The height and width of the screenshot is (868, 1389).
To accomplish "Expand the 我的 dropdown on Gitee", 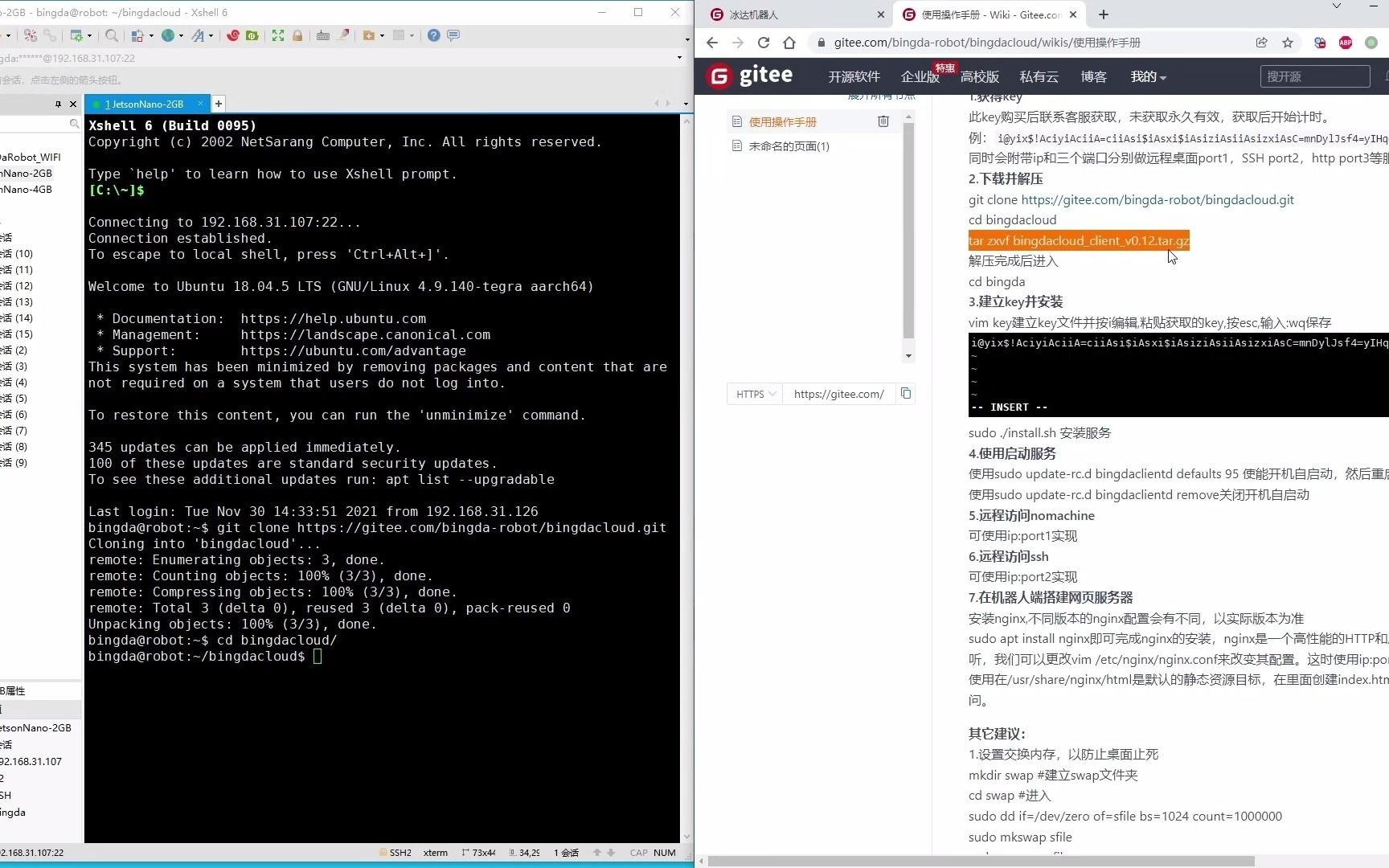I will pos(1148,76).
